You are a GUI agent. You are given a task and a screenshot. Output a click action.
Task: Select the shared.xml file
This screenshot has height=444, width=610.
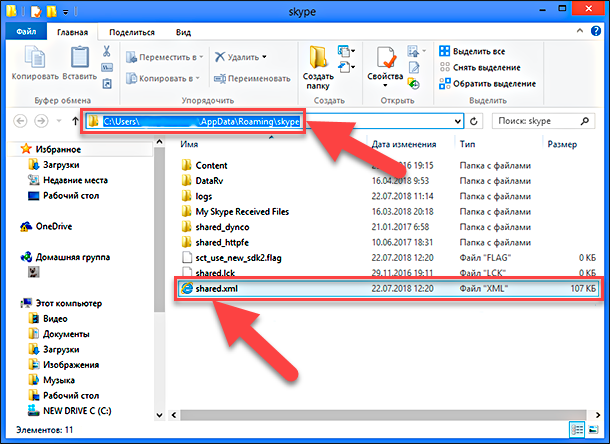(x=388, y=288)
